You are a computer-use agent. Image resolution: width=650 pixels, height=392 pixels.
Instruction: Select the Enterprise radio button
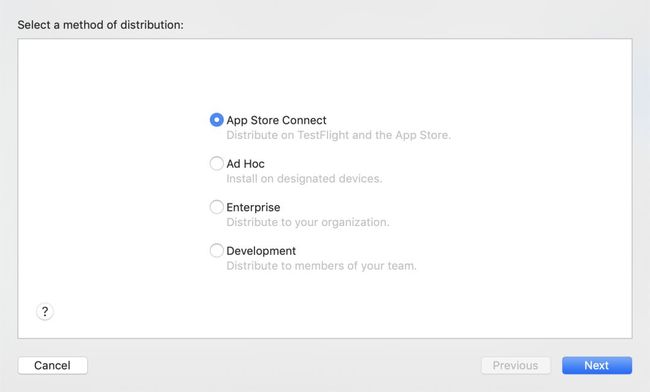pyautogui.click(x=216, y=207)
